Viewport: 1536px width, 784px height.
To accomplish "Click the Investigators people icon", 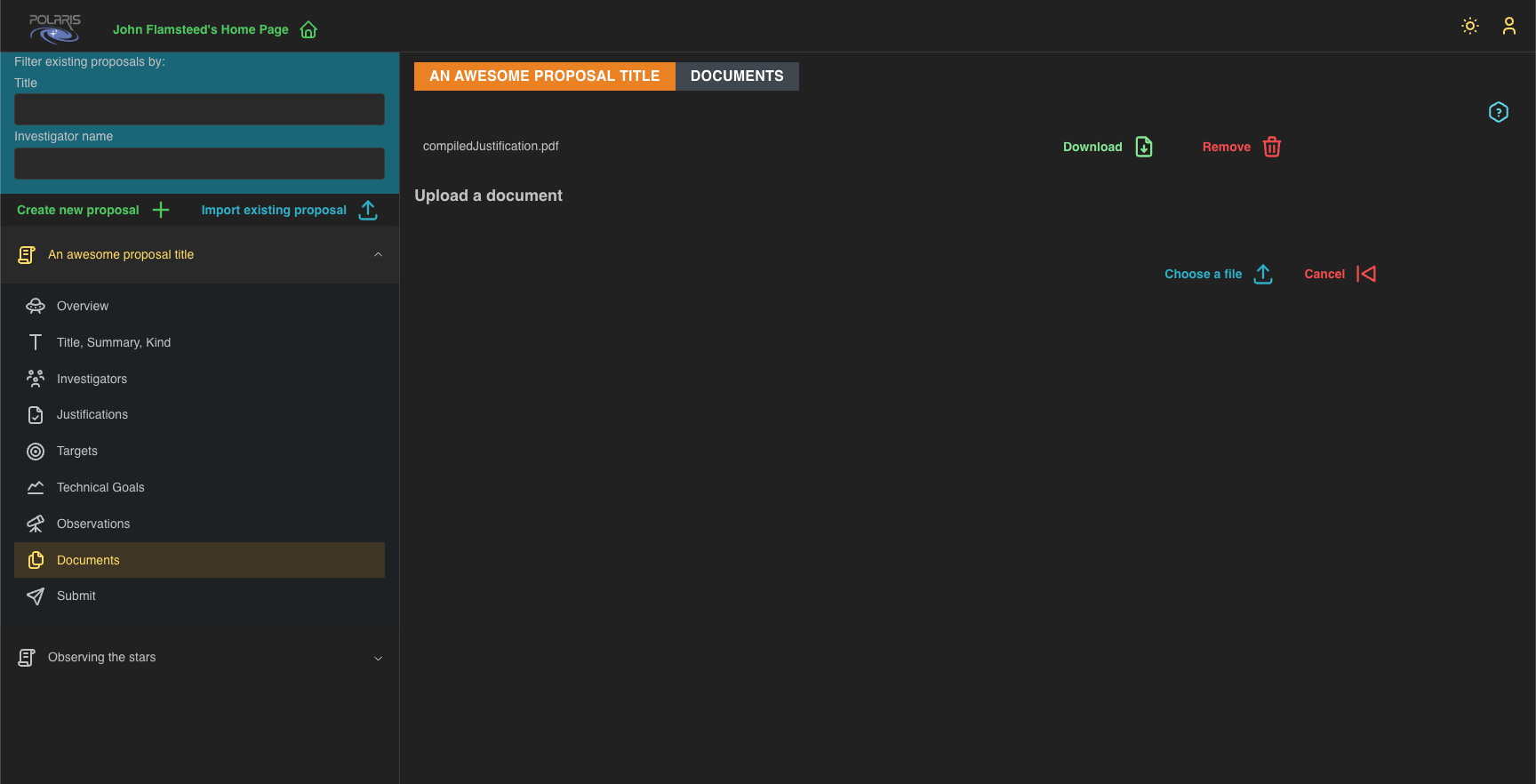I will (36, 379).
